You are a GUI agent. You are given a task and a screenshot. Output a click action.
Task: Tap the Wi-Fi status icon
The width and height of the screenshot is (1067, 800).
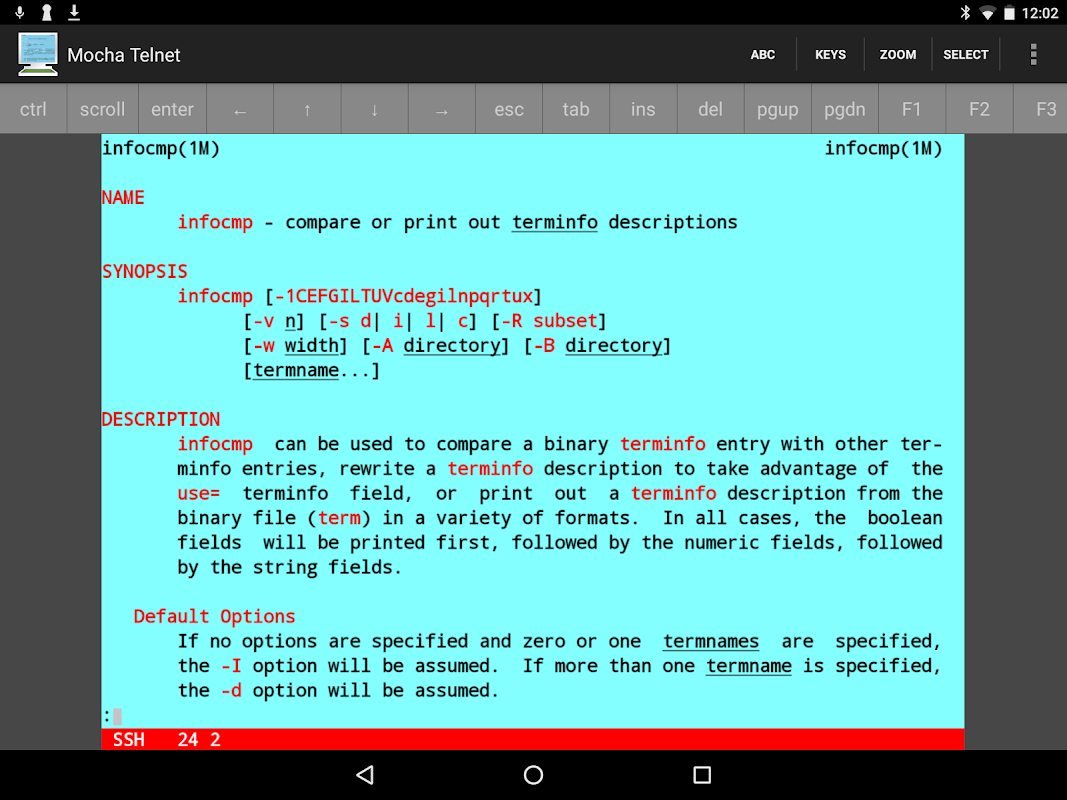pos(987,13)
